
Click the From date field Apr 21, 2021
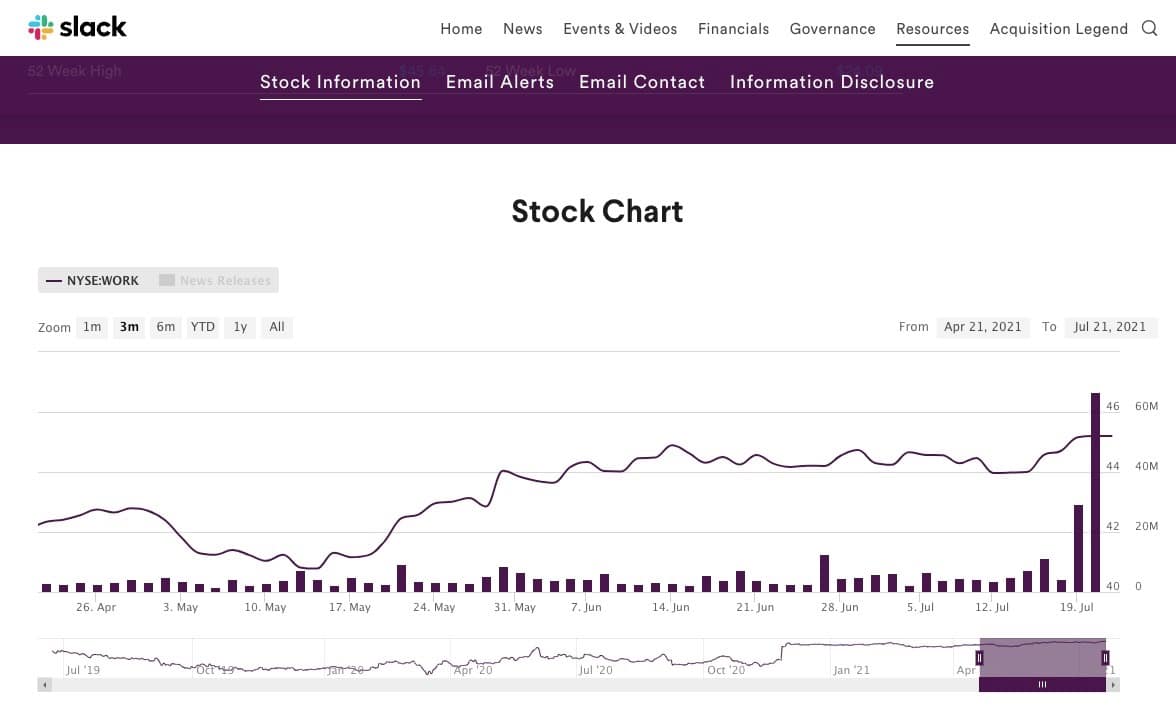tap(982, 327)
